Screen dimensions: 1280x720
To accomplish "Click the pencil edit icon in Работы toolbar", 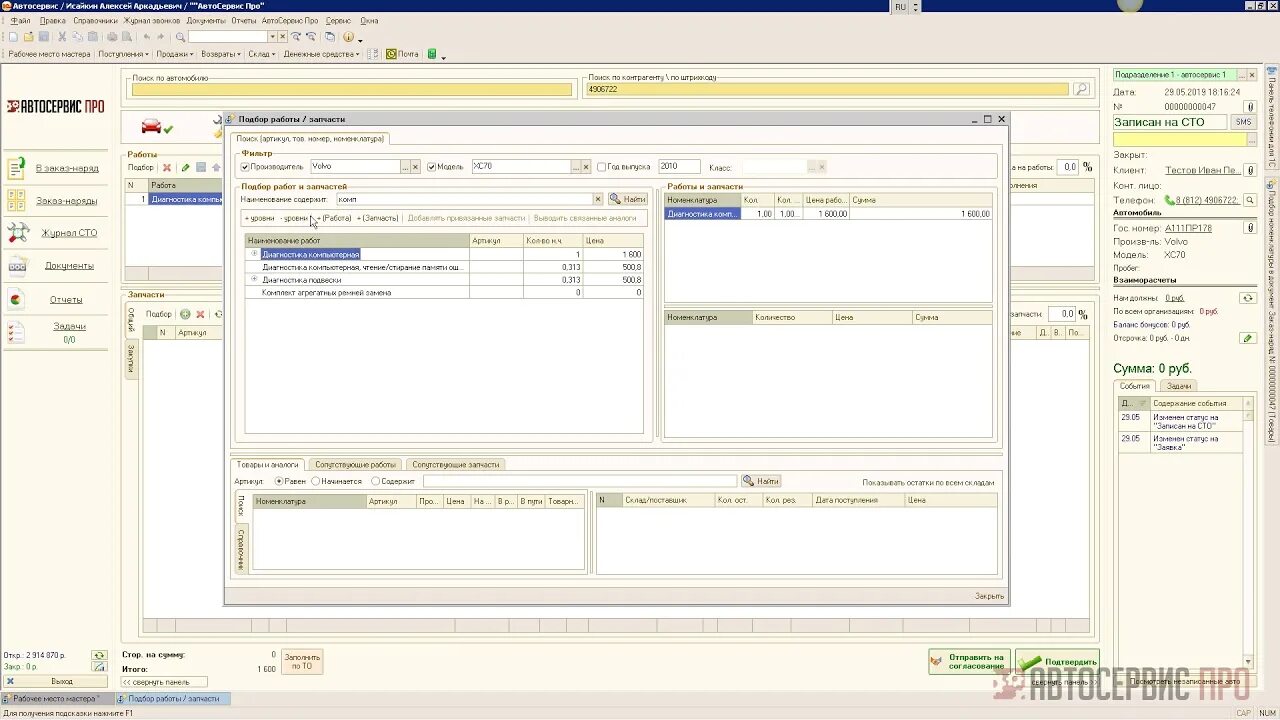I will (x=185, y=167).
